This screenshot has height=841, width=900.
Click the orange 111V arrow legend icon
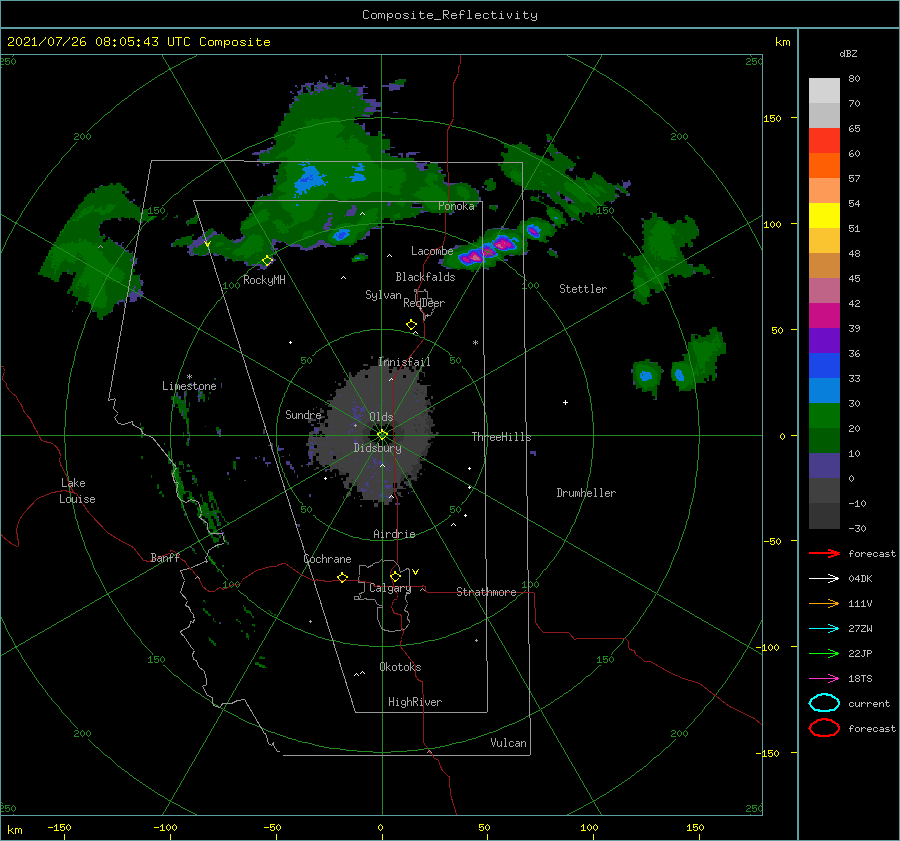pos(824,603)
